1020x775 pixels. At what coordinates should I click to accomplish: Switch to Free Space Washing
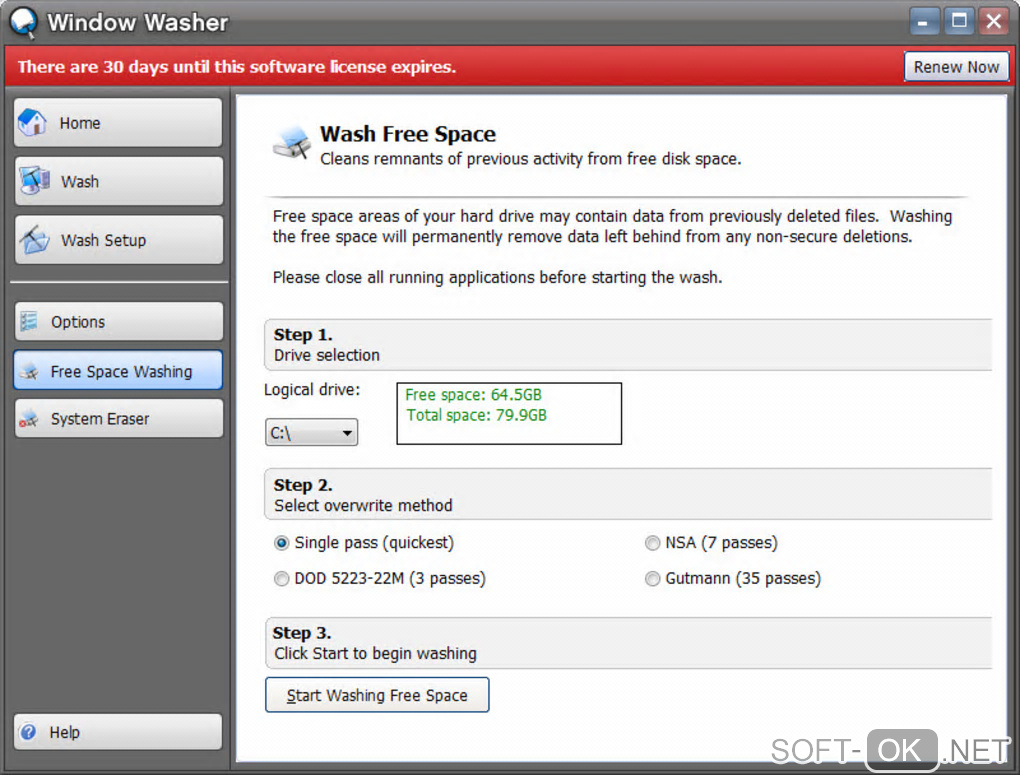118,370
